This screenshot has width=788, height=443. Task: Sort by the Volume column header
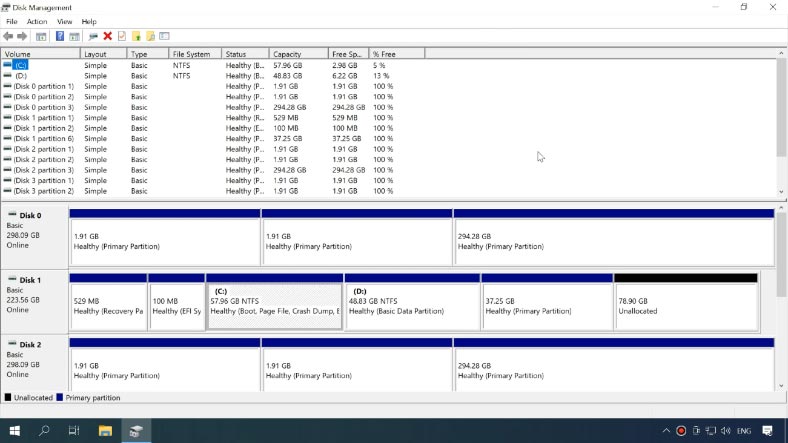(x=40, y=54)
